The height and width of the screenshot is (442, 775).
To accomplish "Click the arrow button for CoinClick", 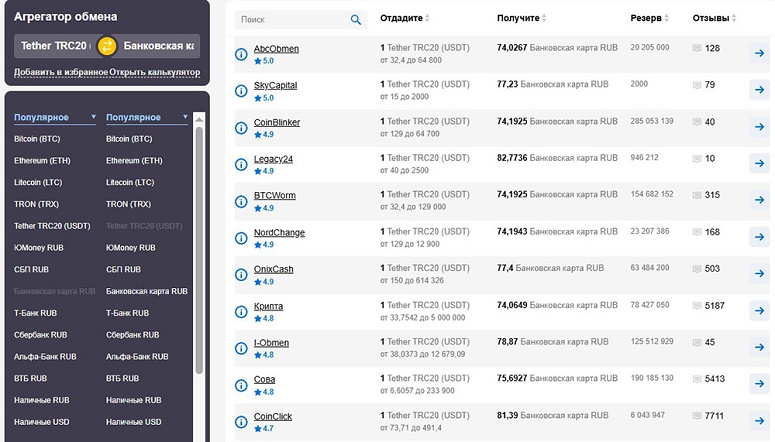I will [x=759, y=421].
